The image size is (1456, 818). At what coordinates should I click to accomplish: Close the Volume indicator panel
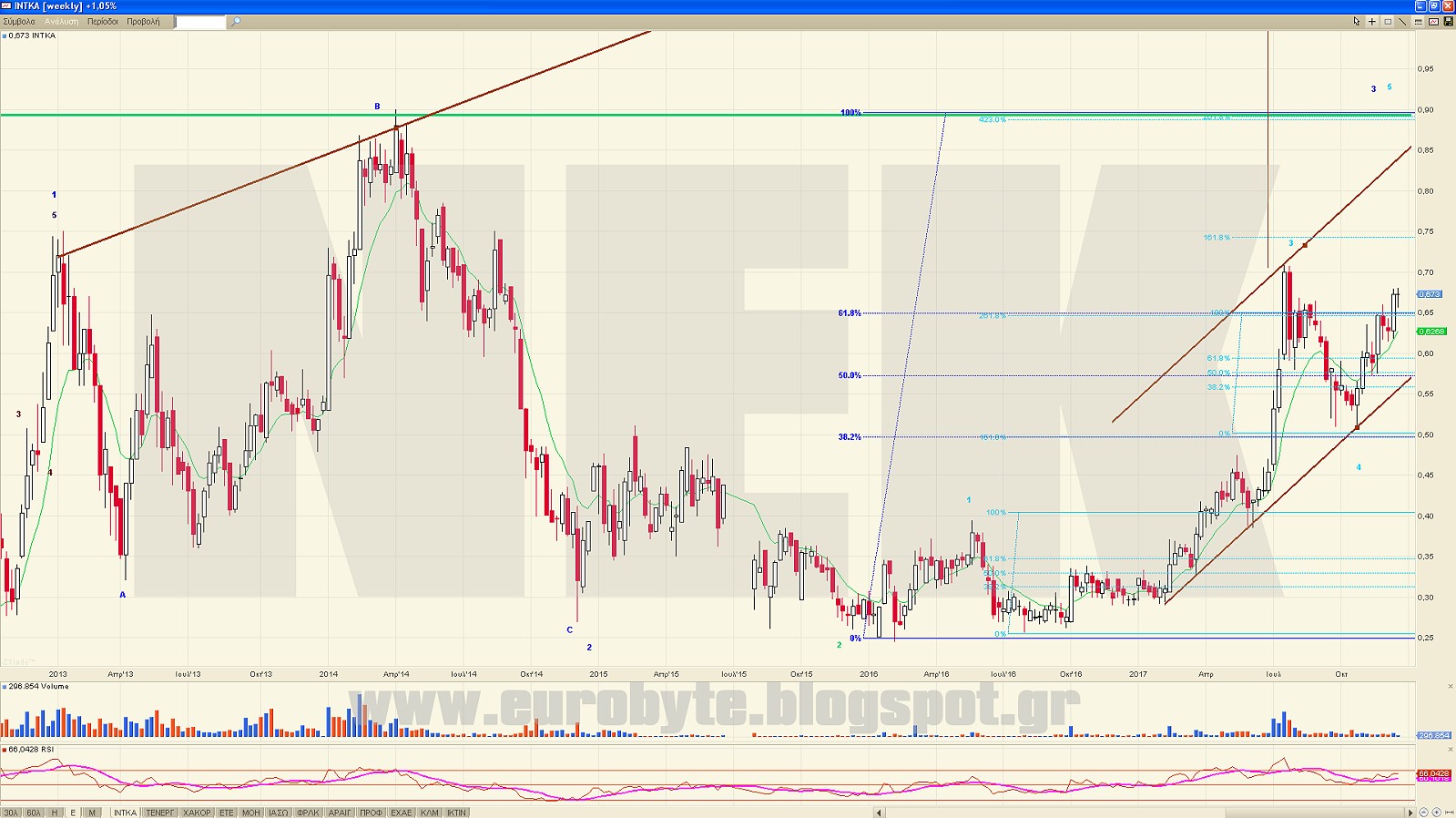[x=1451, y=686]
